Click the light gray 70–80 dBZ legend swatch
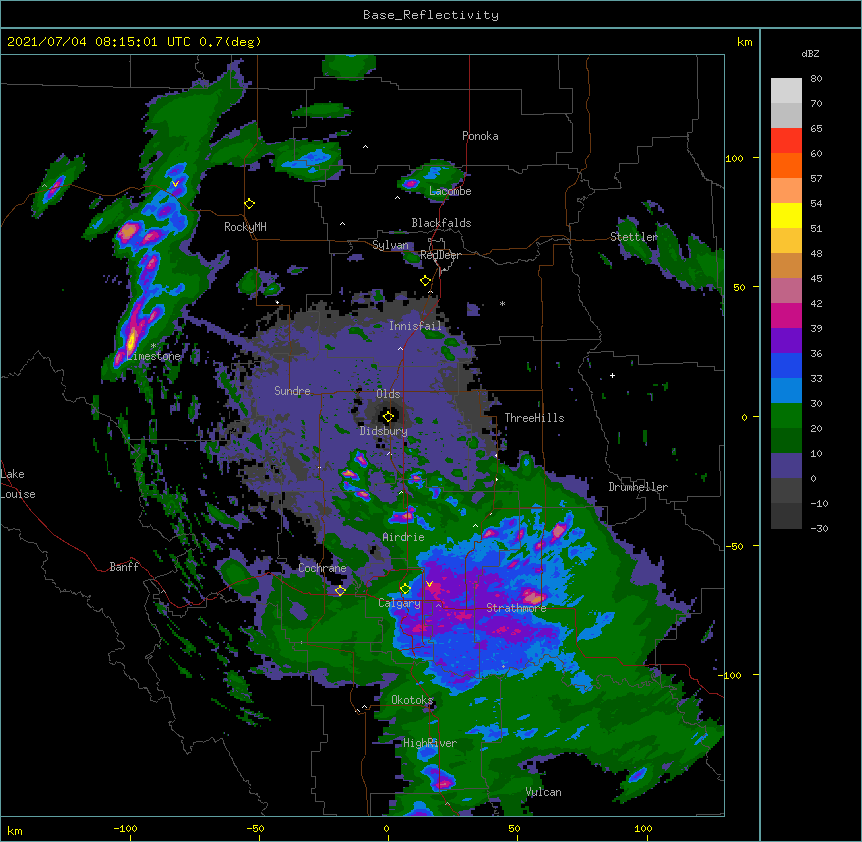Viewport: 862px width, 842px height. tap(786, 91)
